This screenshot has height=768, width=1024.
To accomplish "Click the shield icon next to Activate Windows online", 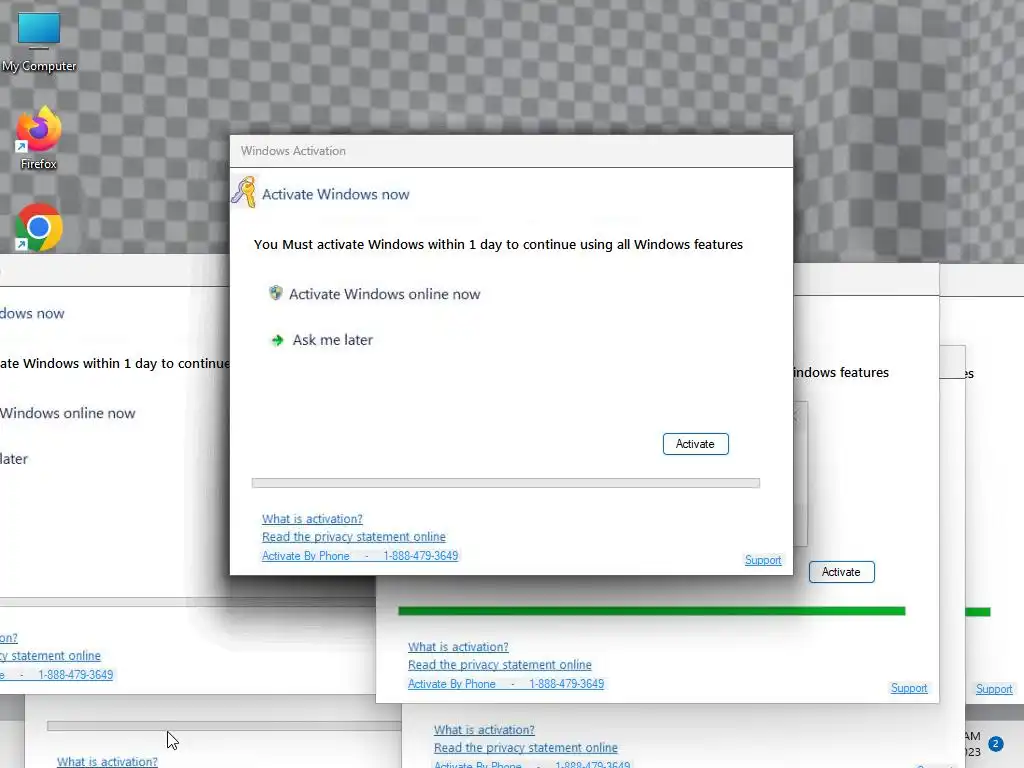I will [276, 293].
